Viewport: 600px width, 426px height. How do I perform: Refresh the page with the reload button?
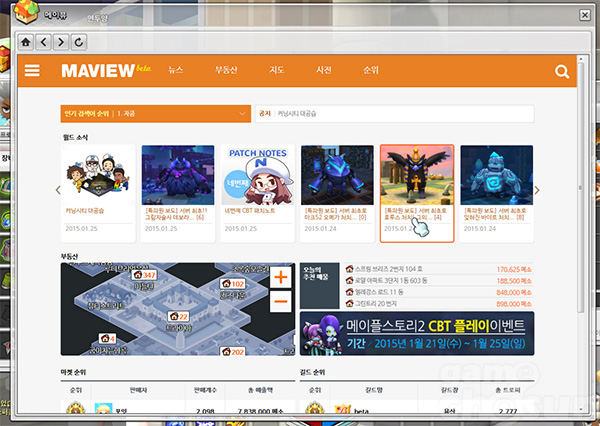click(79, 42)
